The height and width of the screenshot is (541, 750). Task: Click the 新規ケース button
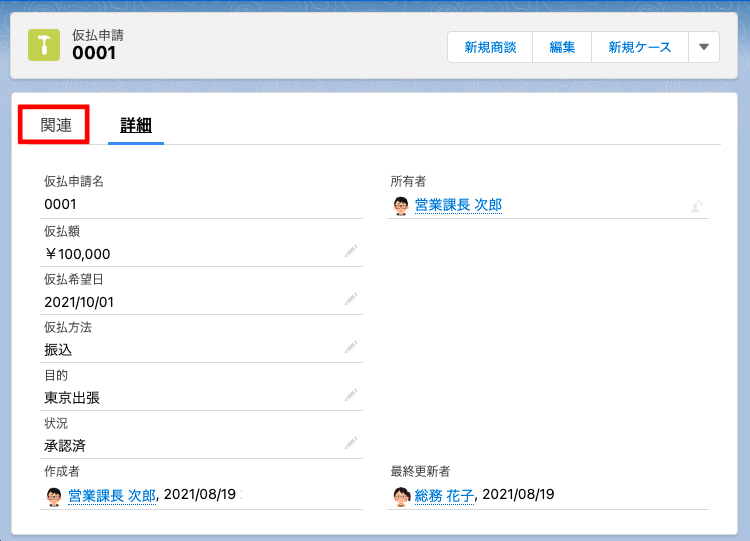639,47
